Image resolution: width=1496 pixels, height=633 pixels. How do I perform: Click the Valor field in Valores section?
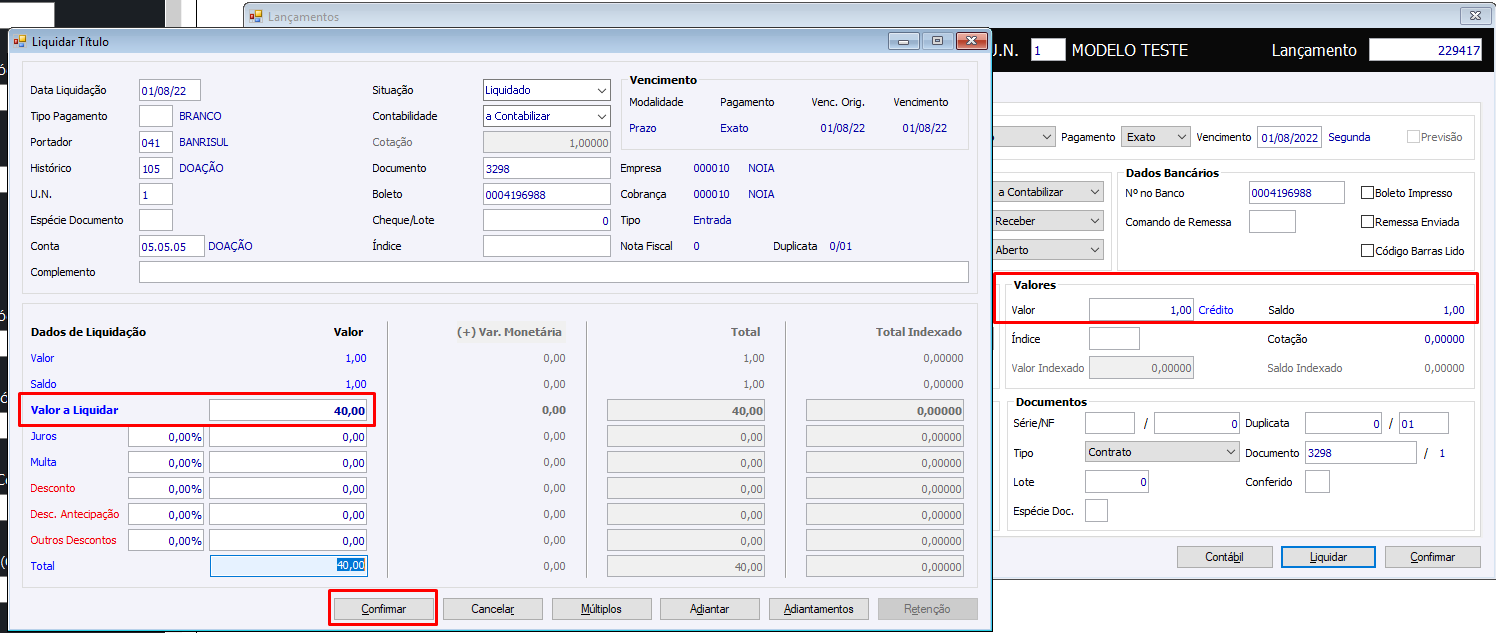coord(1141,310)
